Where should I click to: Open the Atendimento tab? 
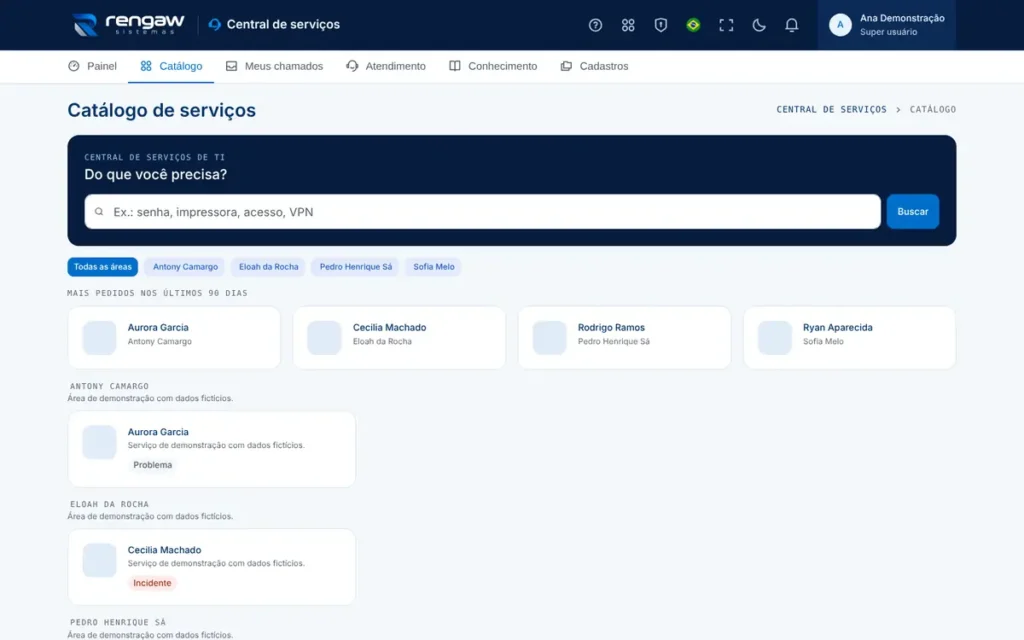386,66
